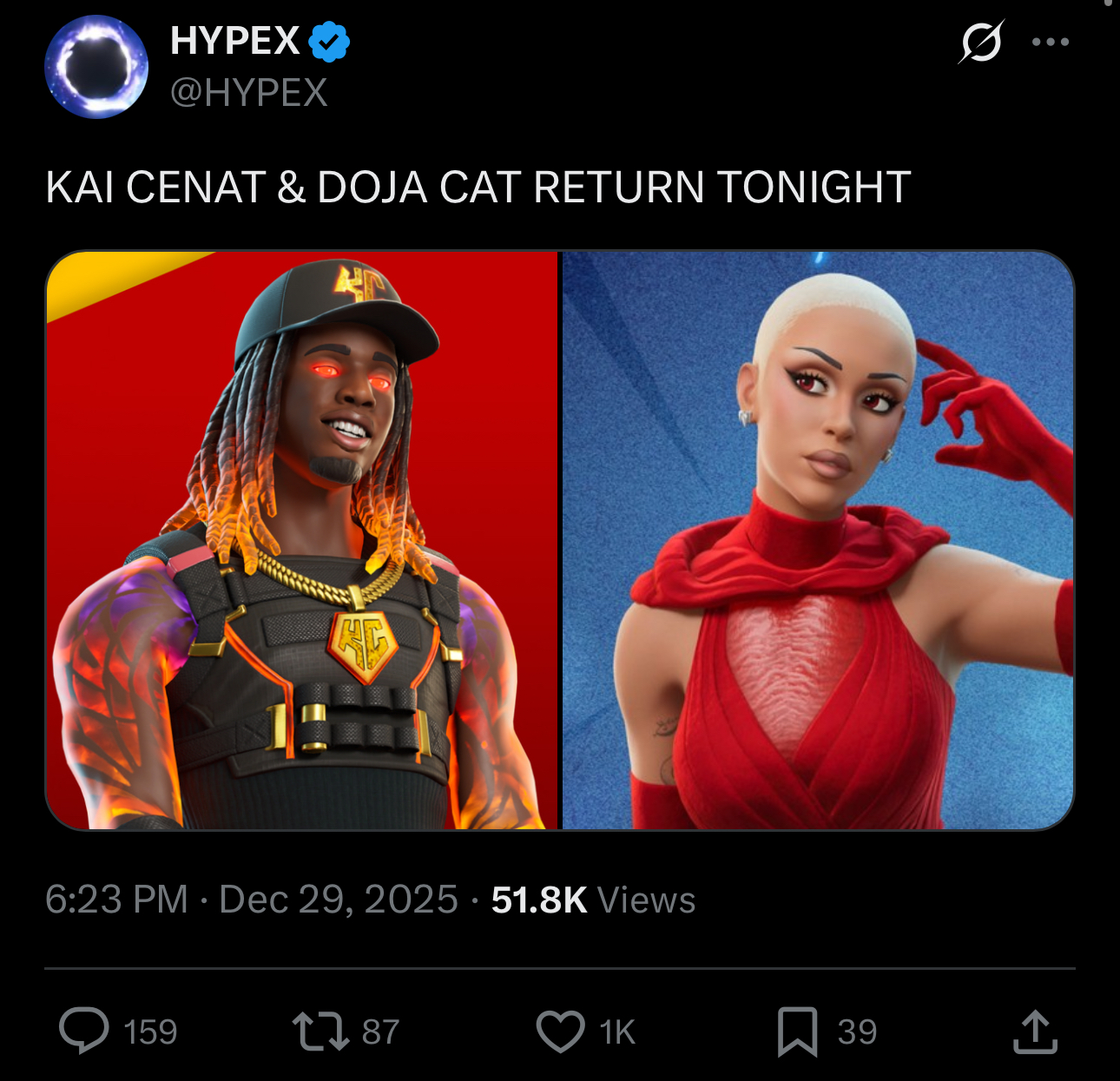View the 39 bookmarks count
Image resolution: width=1120 pixels, height=1081 pixels.
(857, 1032)
